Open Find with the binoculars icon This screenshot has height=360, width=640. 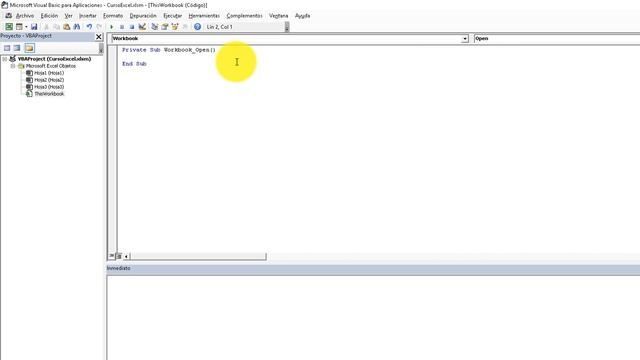pyautogui.click(x=77, y=27)
